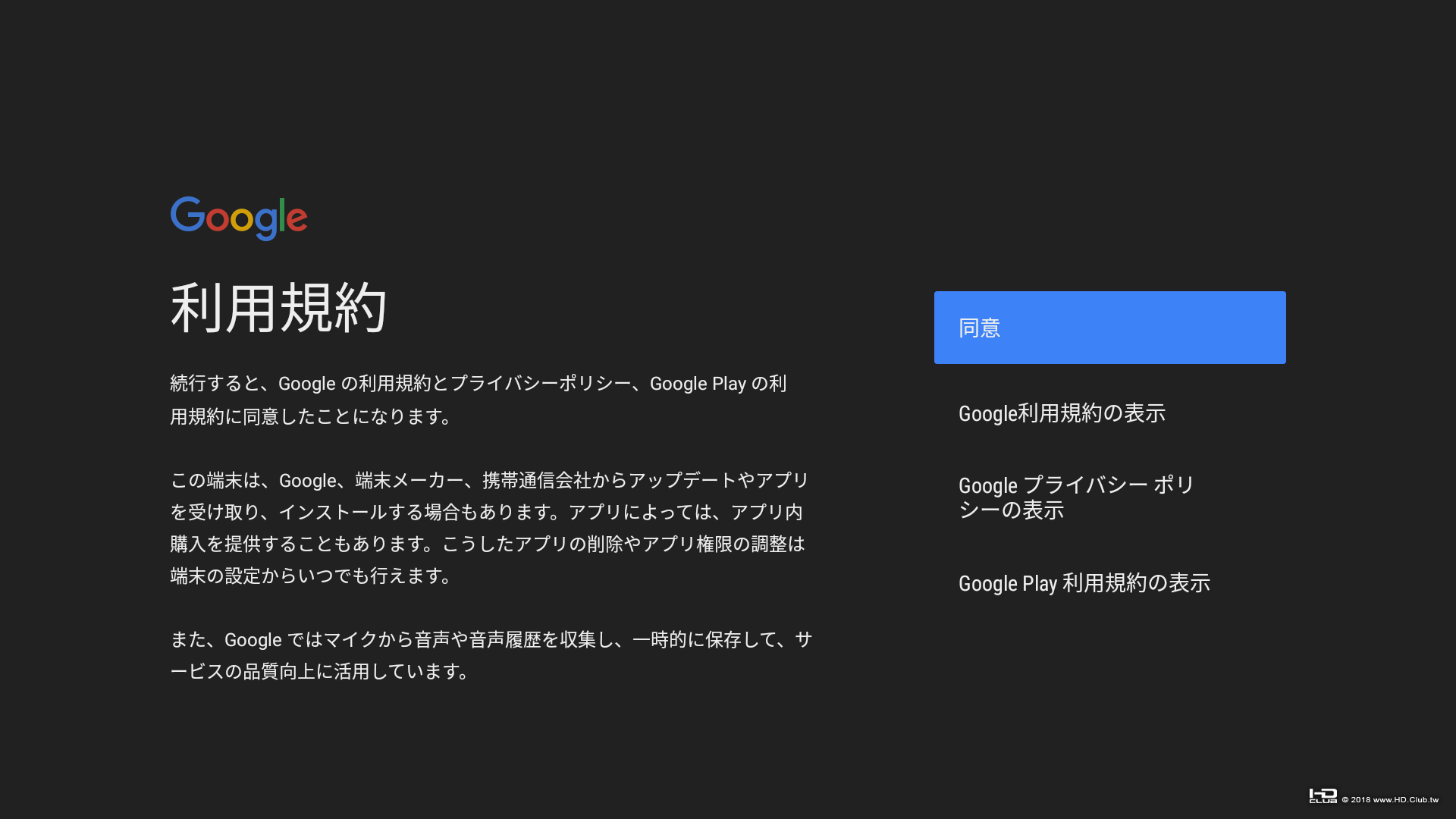Viewport: 1456px width, 819px height.
Task: Click the blue G of the Google logo
Action: tap(187, 215)
